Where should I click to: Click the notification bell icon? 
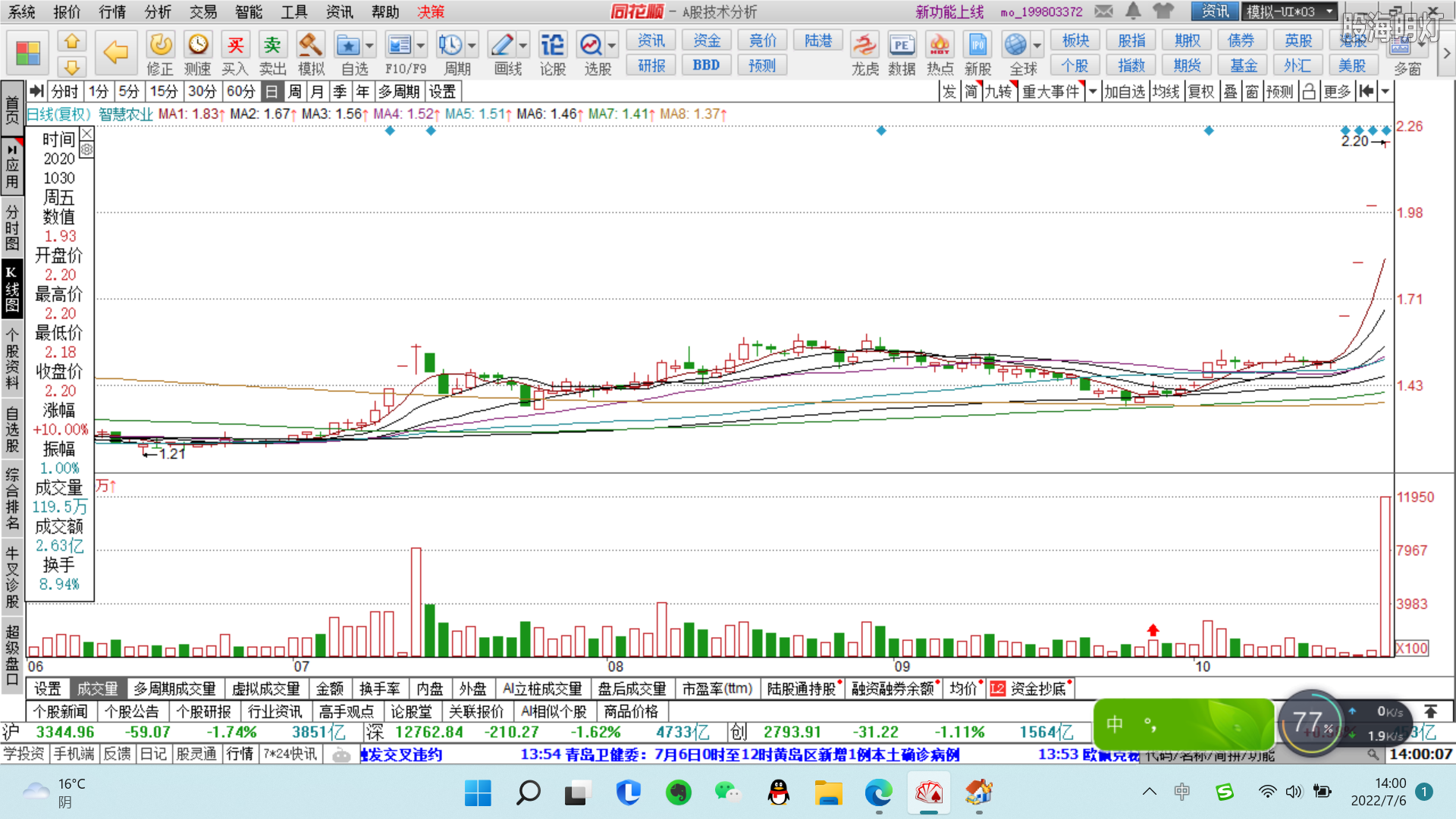(1133, 11)
